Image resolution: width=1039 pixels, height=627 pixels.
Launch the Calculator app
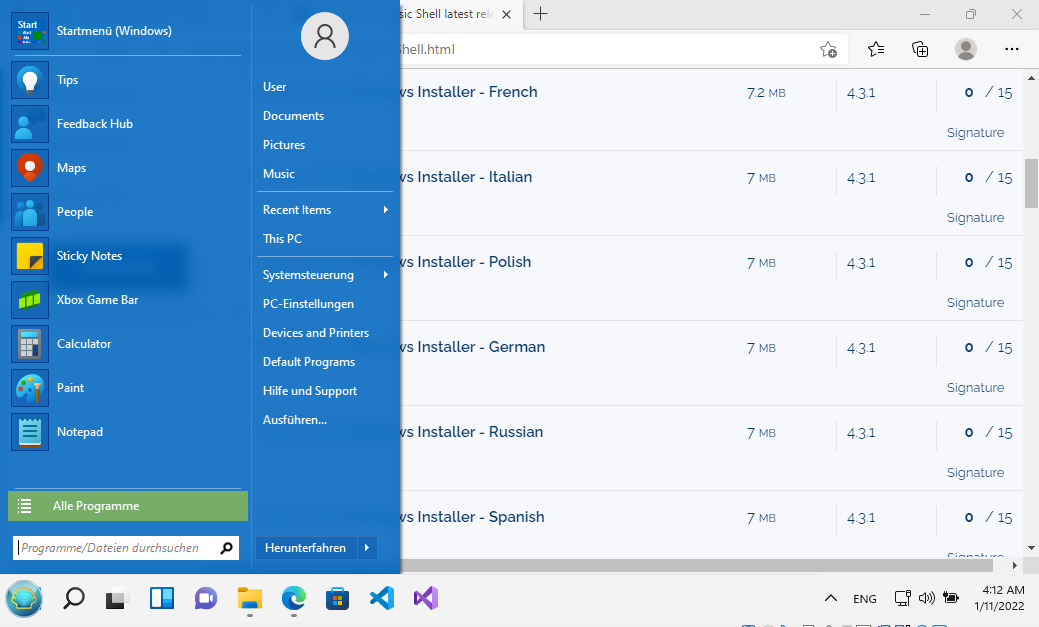coord(126,344)
